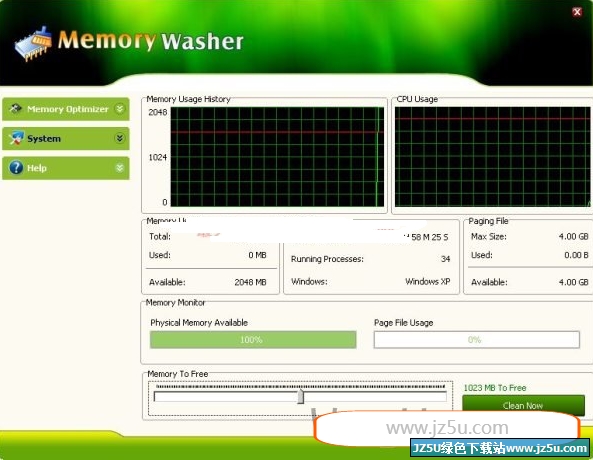593x460 pixels.
Task: Open the Memory Optimizer panel
Action: [x=66, y=109]
